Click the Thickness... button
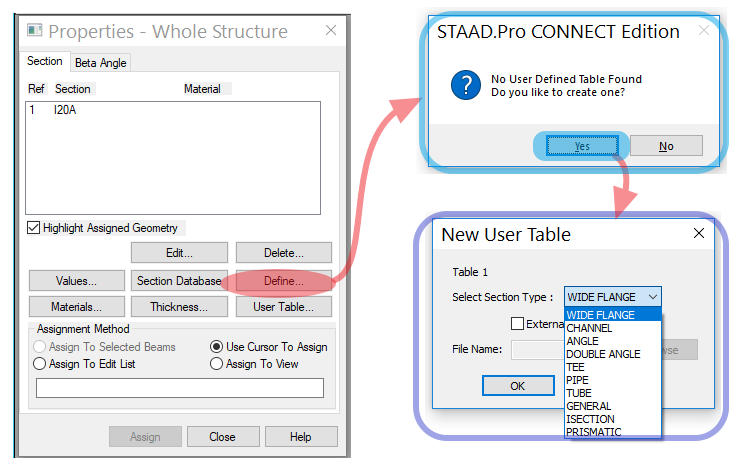The image size is (734, 470). pyautogui.click(x=179, y=307)
